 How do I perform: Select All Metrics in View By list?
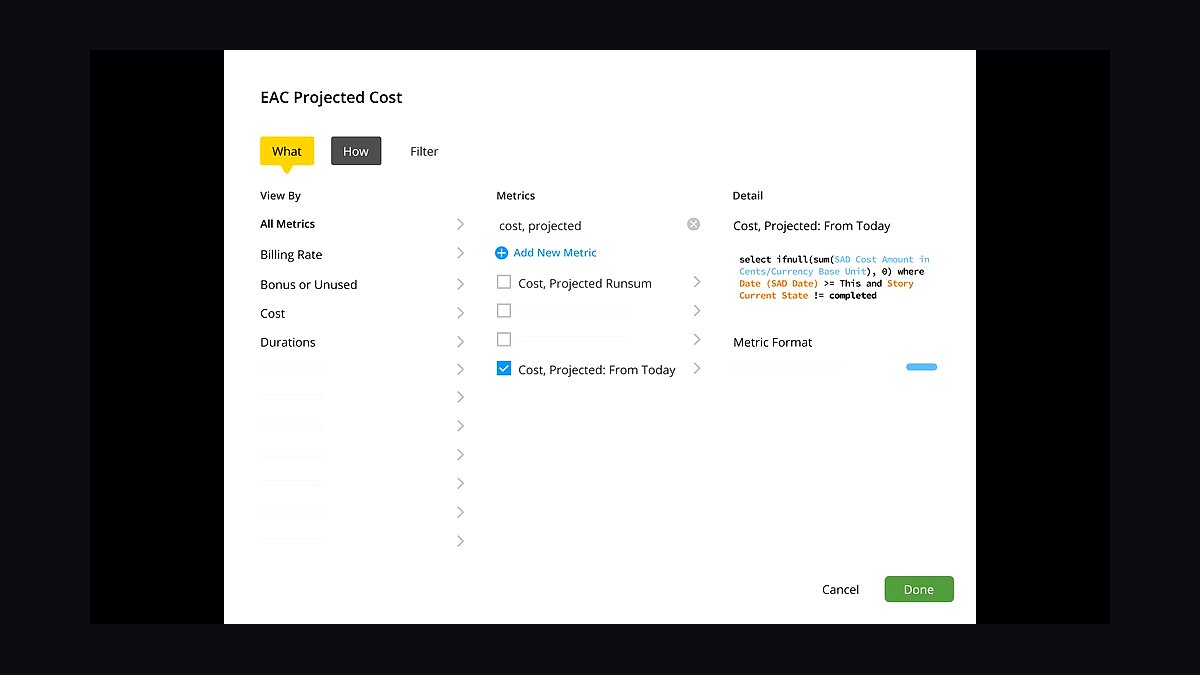tap(288, 224)
